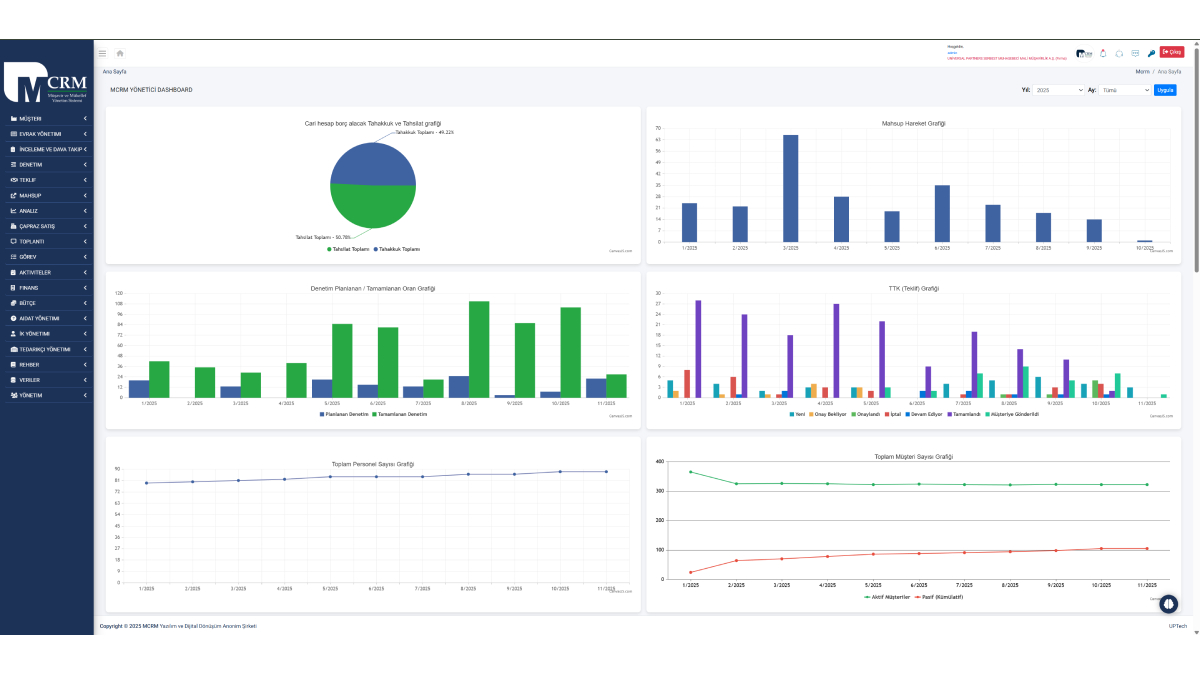Viewport: 1200px width, 675px height.
Task: Click the blue Uygula button
Action: click(1165, 90)
